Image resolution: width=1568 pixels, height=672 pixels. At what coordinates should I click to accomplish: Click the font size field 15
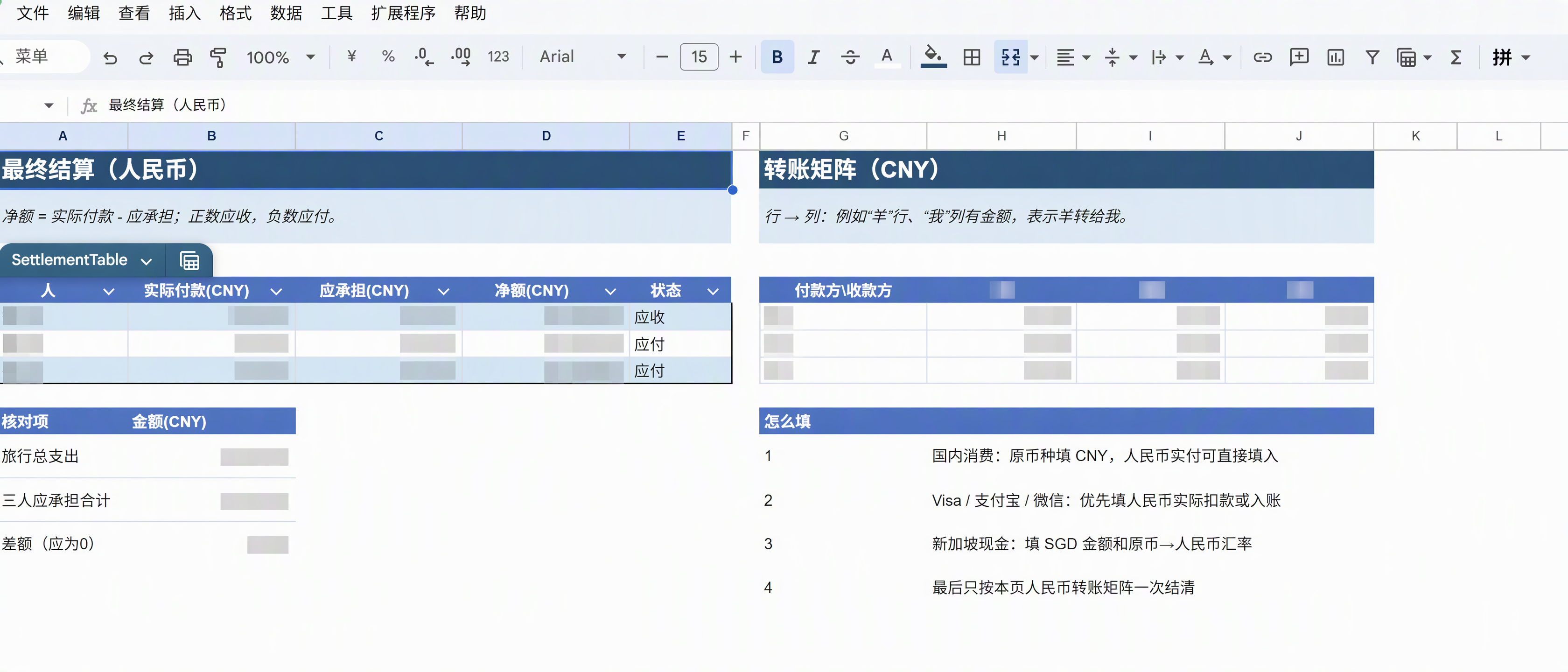699,57
